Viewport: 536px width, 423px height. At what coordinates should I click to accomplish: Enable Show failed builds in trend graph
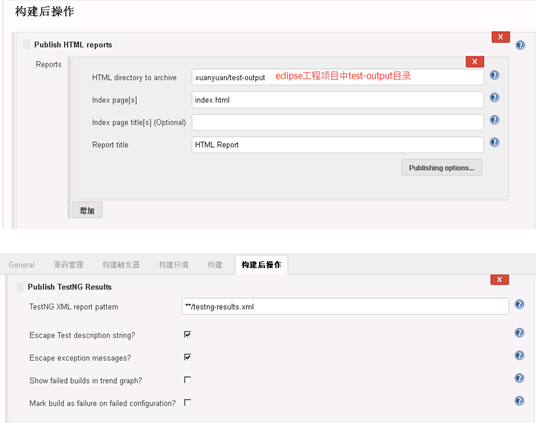pos(187,380)
